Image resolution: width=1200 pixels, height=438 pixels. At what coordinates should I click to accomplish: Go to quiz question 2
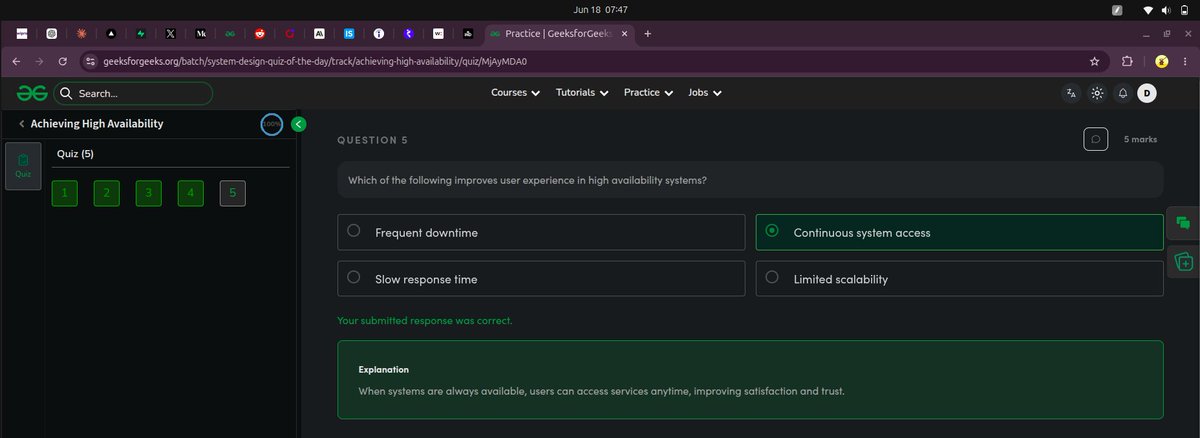[106, 193]
